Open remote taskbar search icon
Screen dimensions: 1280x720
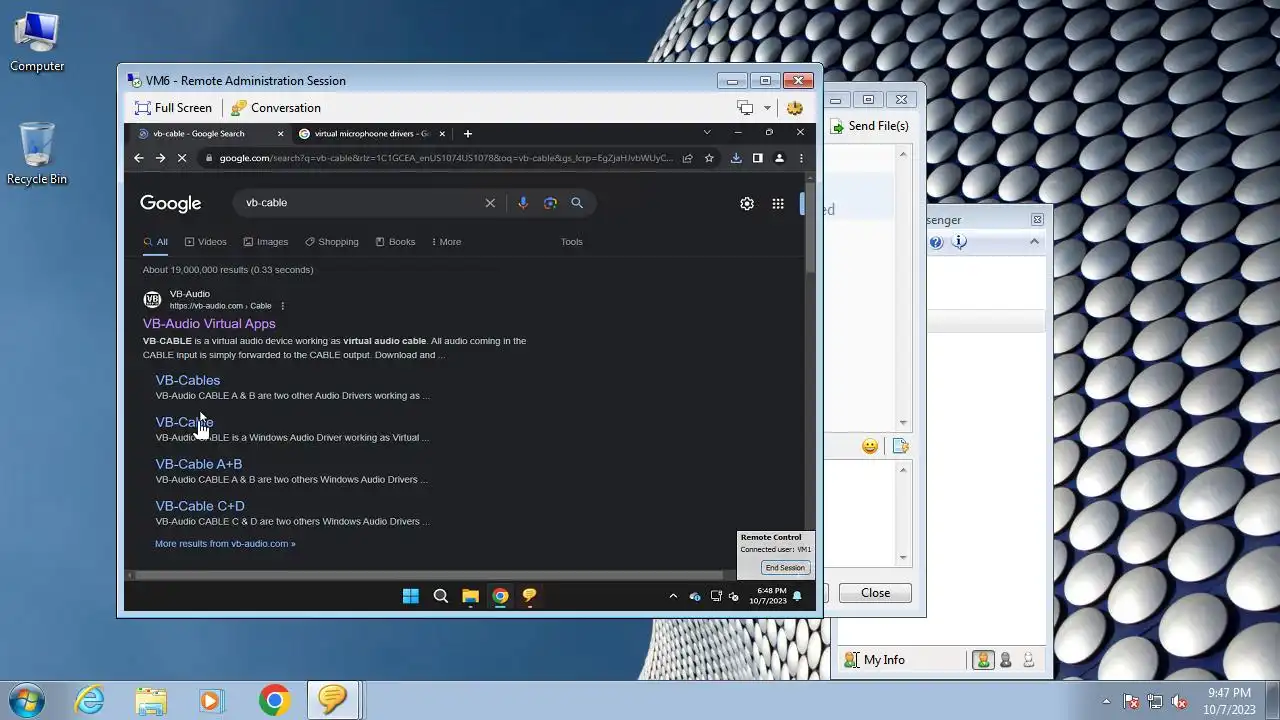tap(440, 596)
